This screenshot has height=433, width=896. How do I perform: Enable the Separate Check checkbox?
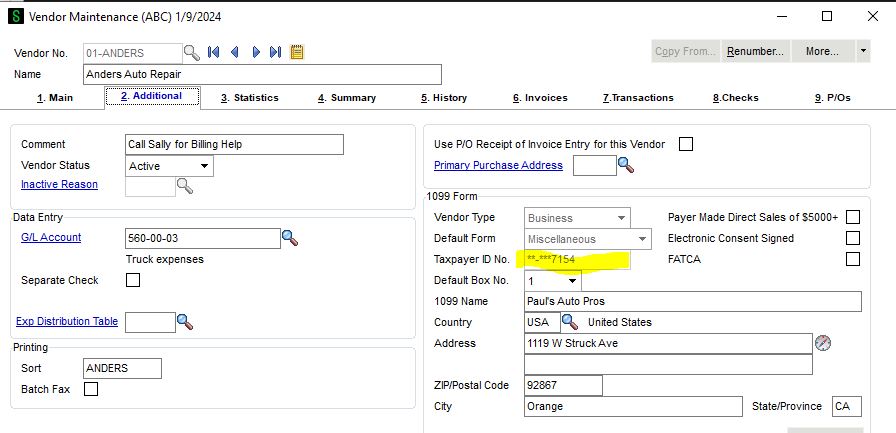133,281
